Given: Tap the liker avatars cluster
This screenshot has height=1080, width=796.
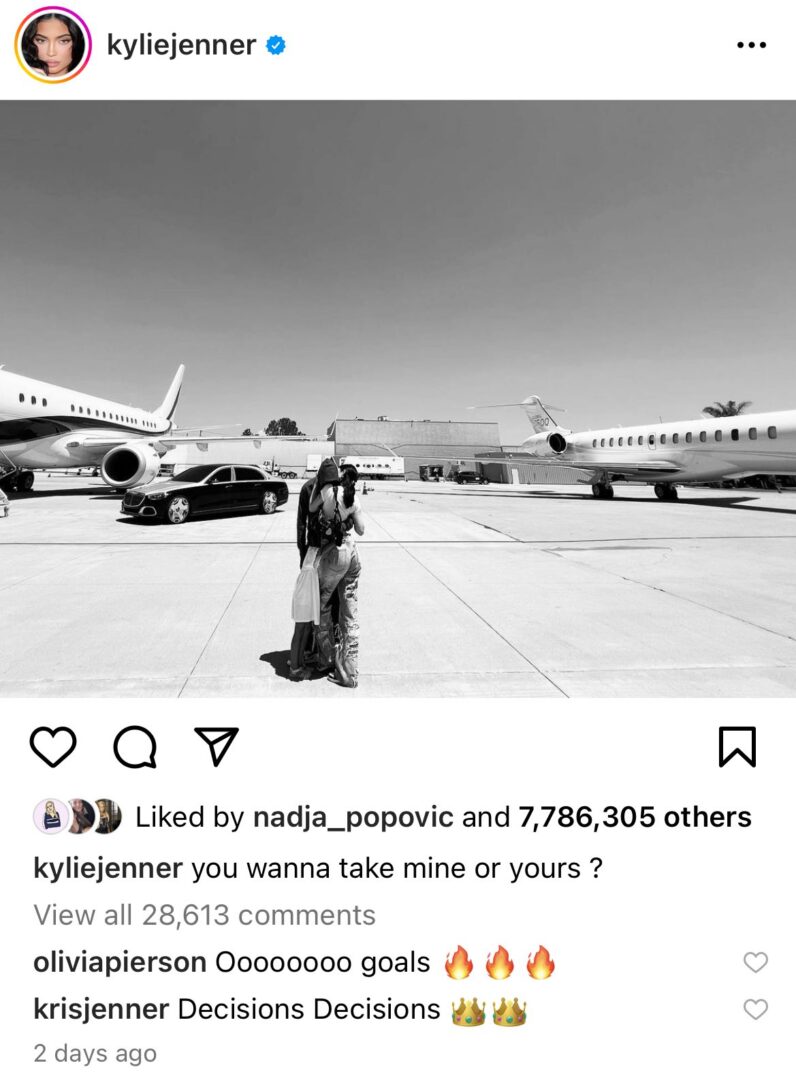Looking at the screenshot, I should pyautogui.click(x=78, y=817).
